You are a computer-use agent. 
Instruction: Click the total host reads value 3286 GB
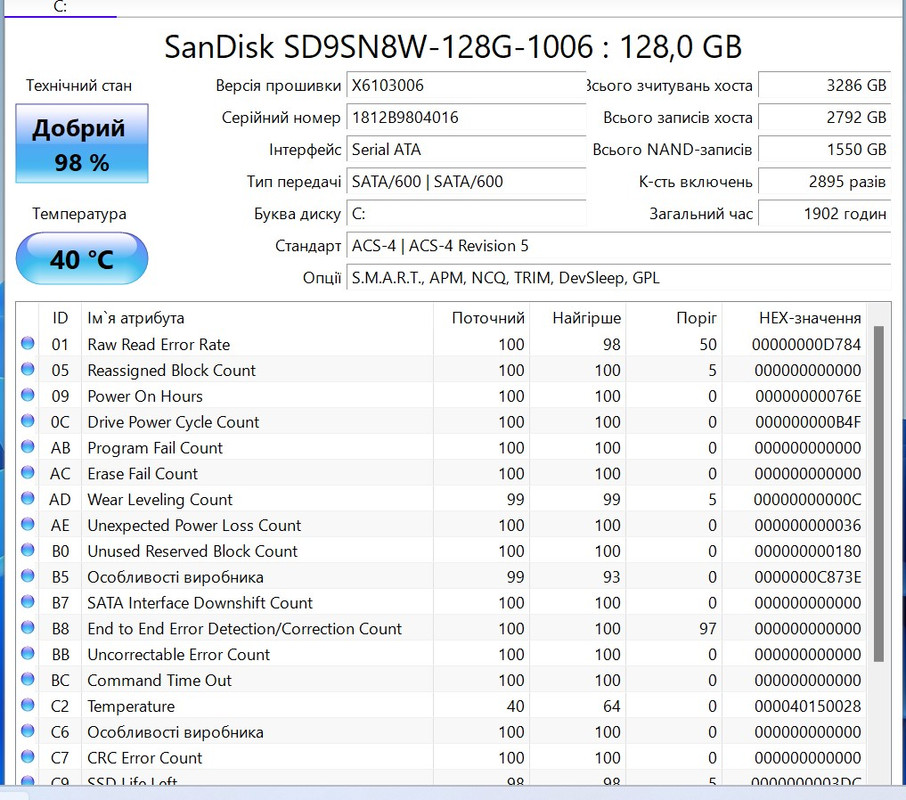pyautogui.click(x=825, y=85)
